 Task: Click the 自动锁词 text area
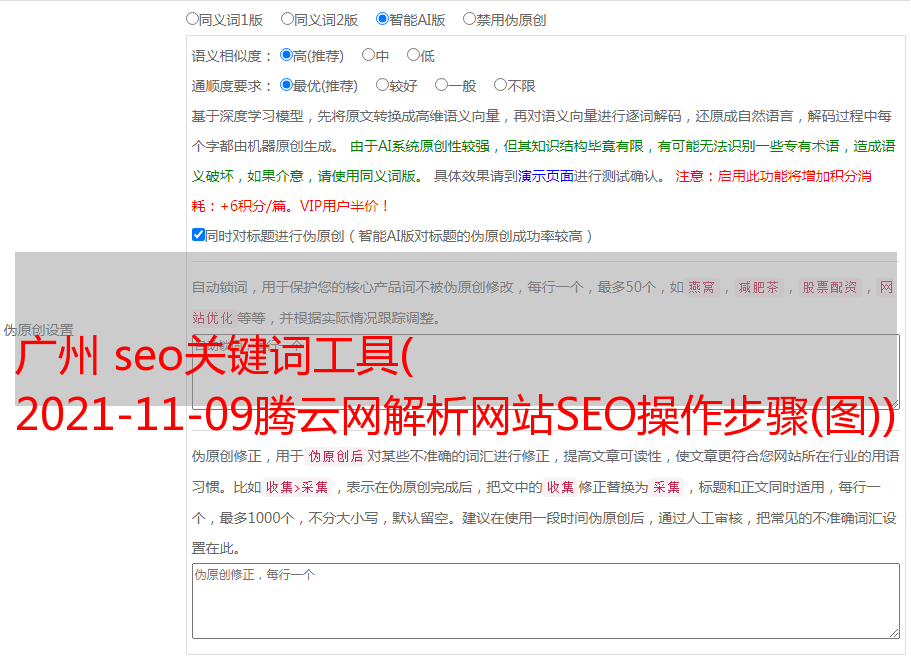[x=546, y=372]
